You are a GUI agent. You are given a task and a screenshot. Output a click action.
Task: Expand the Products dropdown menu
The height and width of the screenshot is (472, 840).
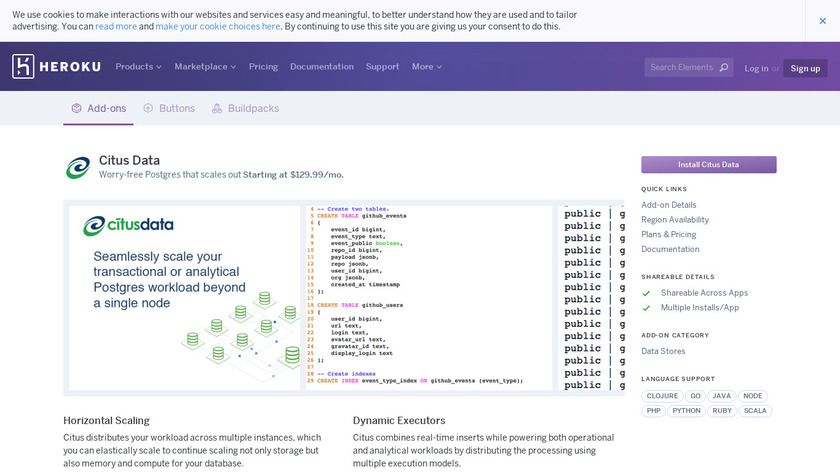click(x=138, y=67)
